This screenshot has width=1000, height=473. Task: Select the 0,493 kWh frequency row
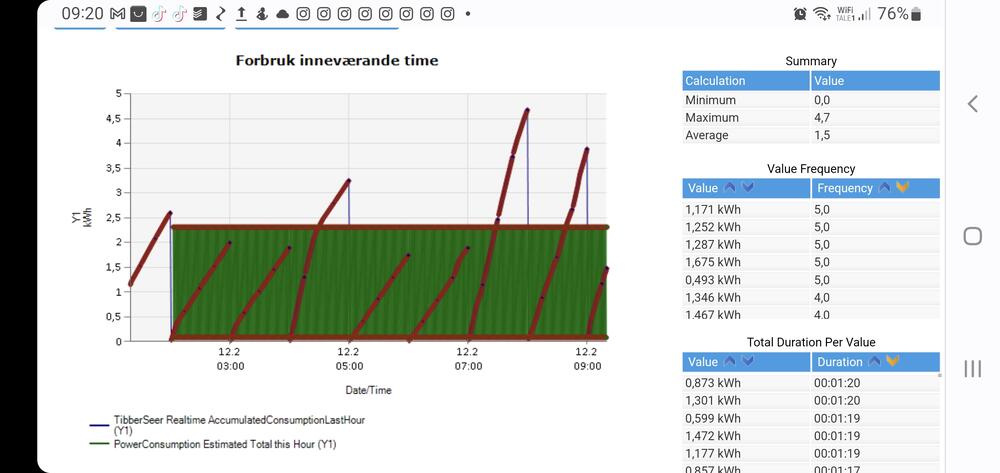click(x=811, y=280)
